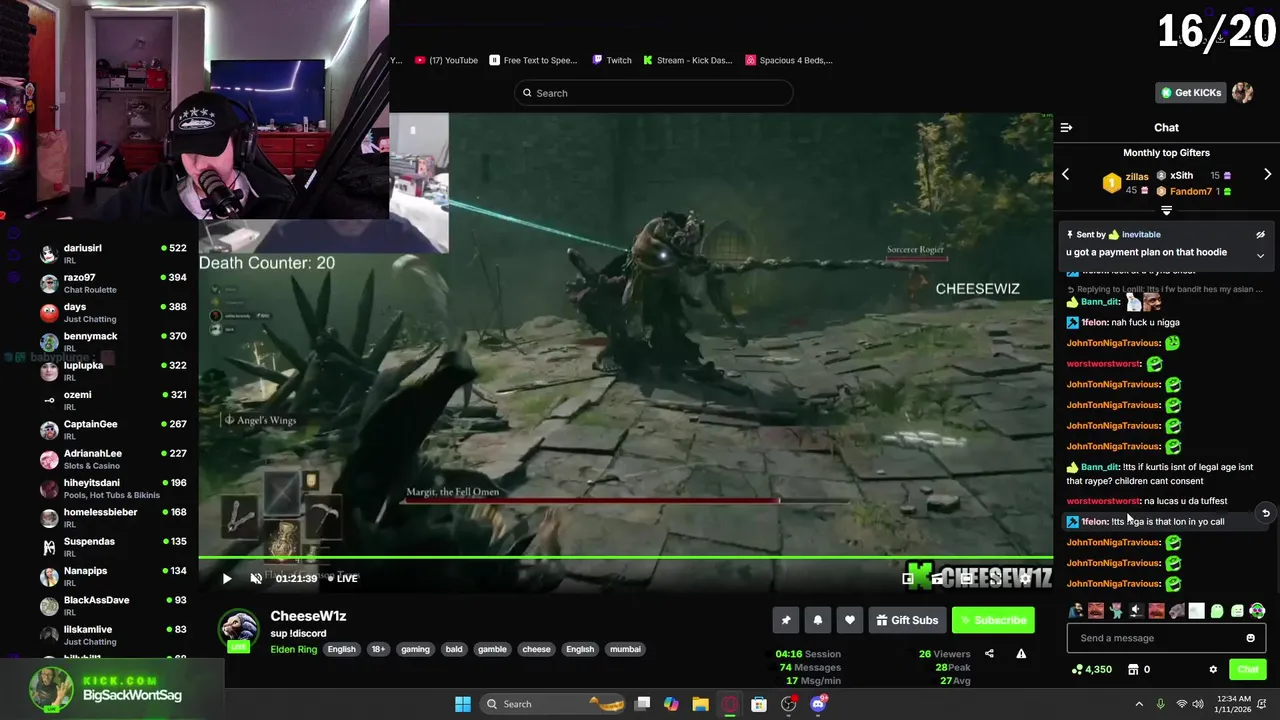
Task: Show hidden system tray icons
Action: pos(1139,704)
